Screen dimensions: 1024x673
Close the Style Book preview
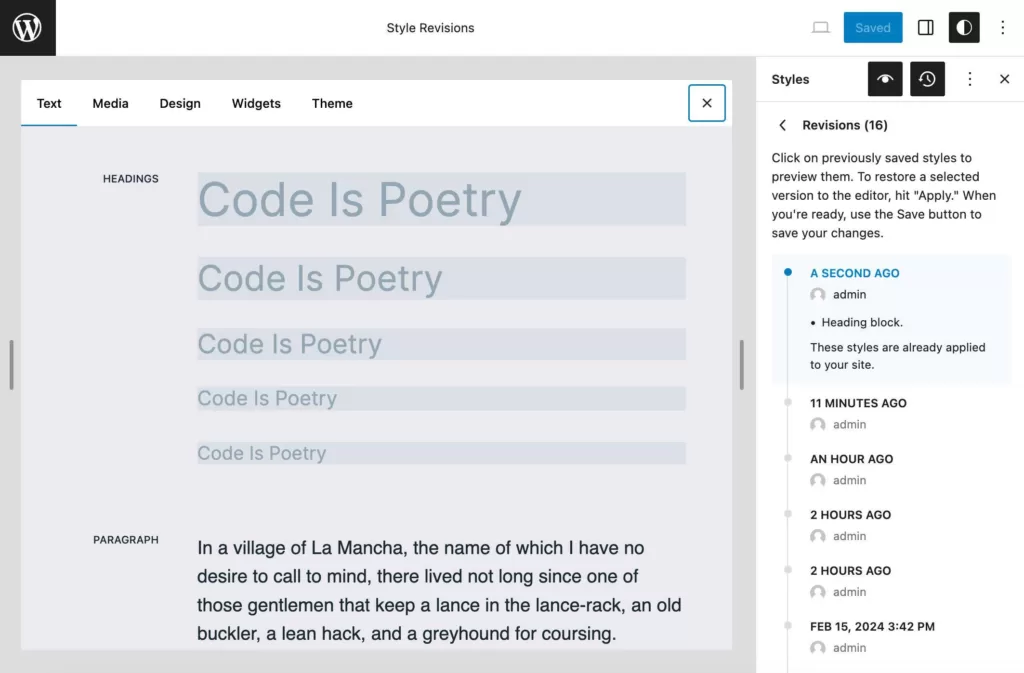(706, 103)
